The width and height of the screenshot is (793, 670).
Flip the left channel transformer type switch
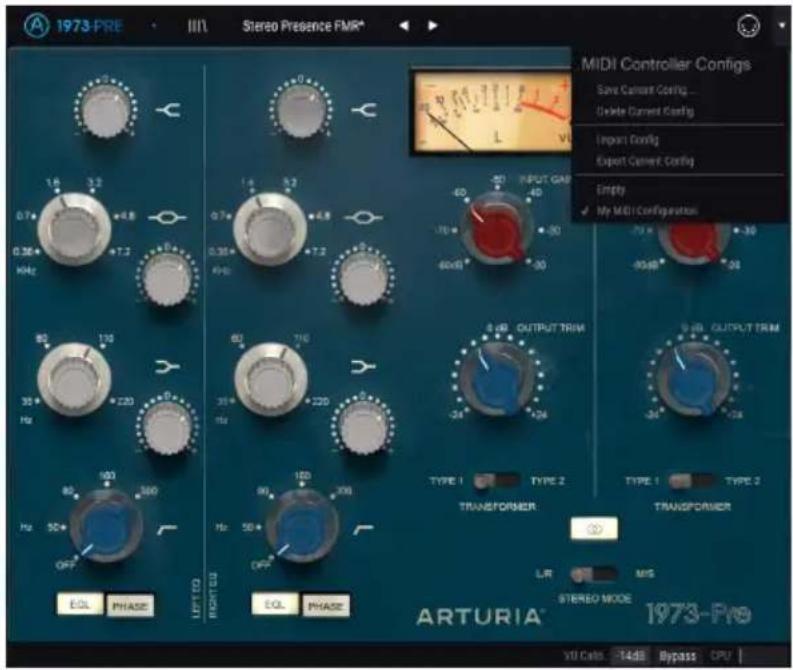(497, 480)
